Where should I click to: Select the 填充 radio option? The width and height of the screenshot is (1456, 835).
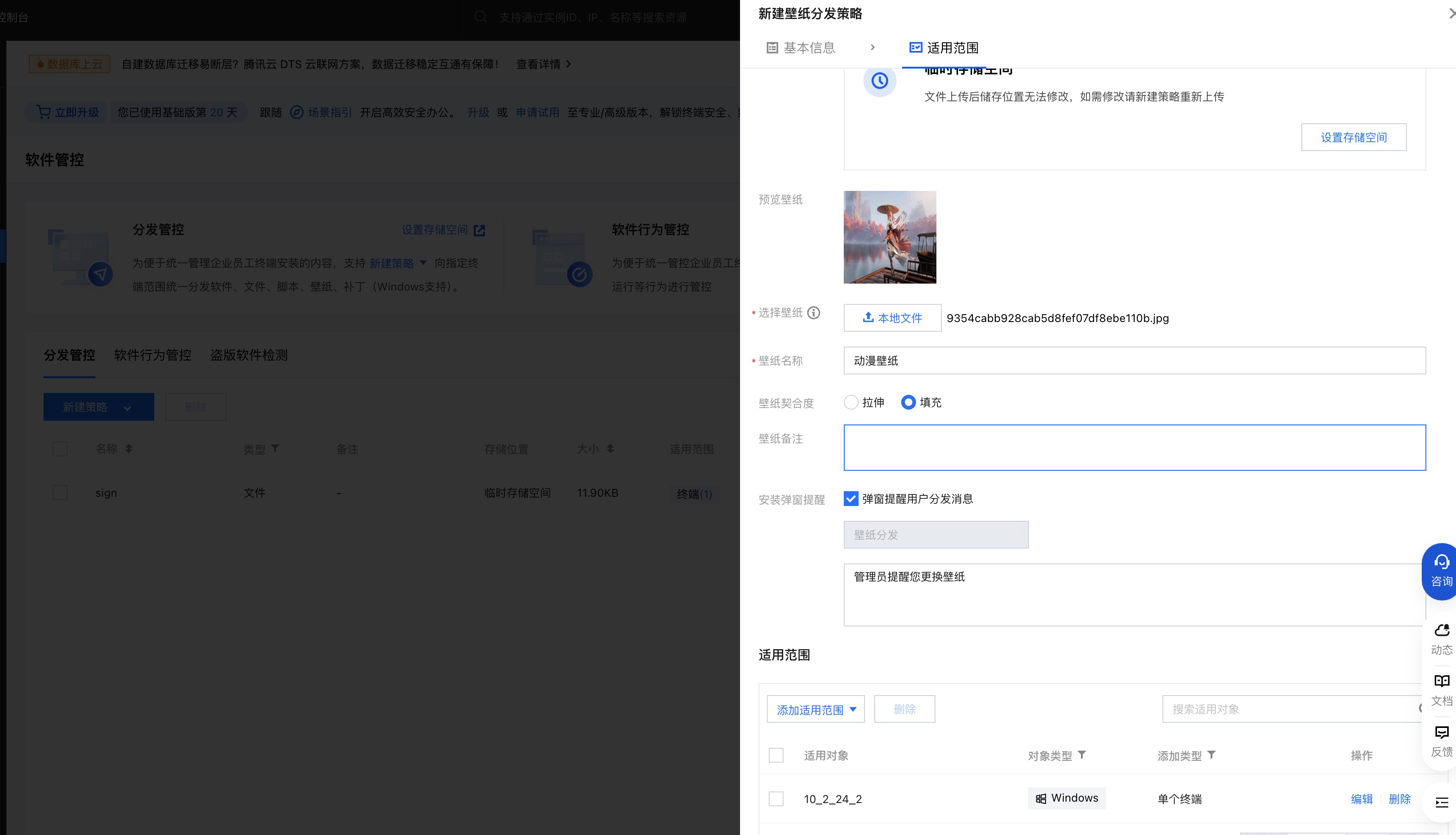point(908,403)
